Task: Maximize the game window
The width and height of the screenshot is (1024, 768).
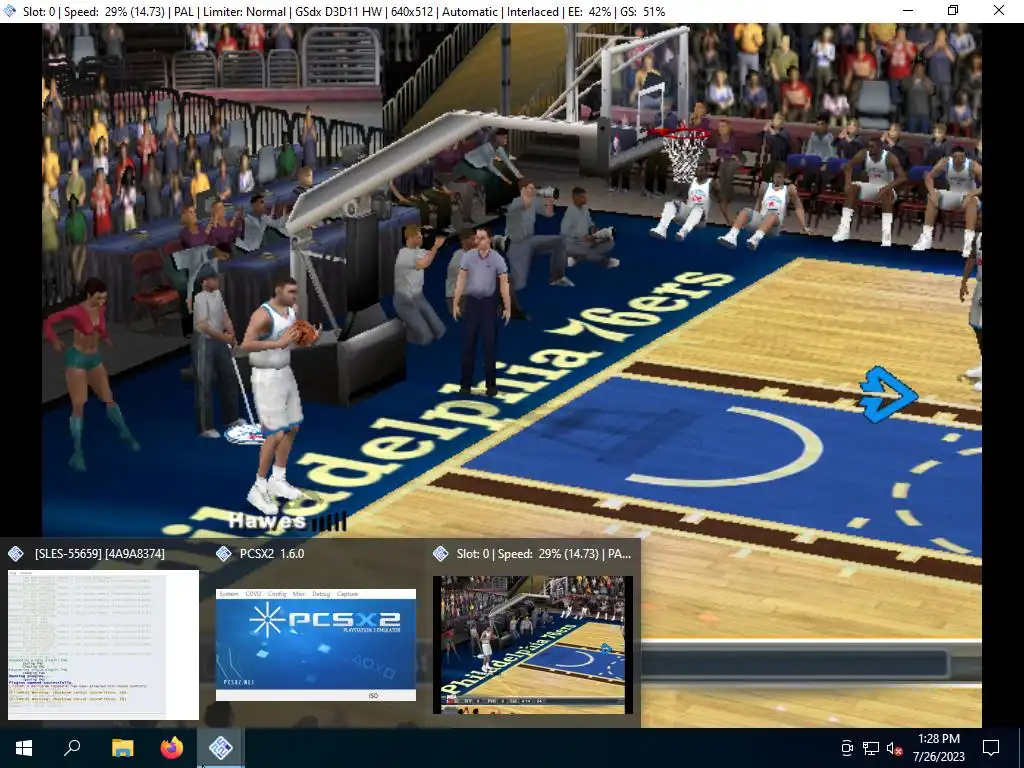Action: point(953,10)
